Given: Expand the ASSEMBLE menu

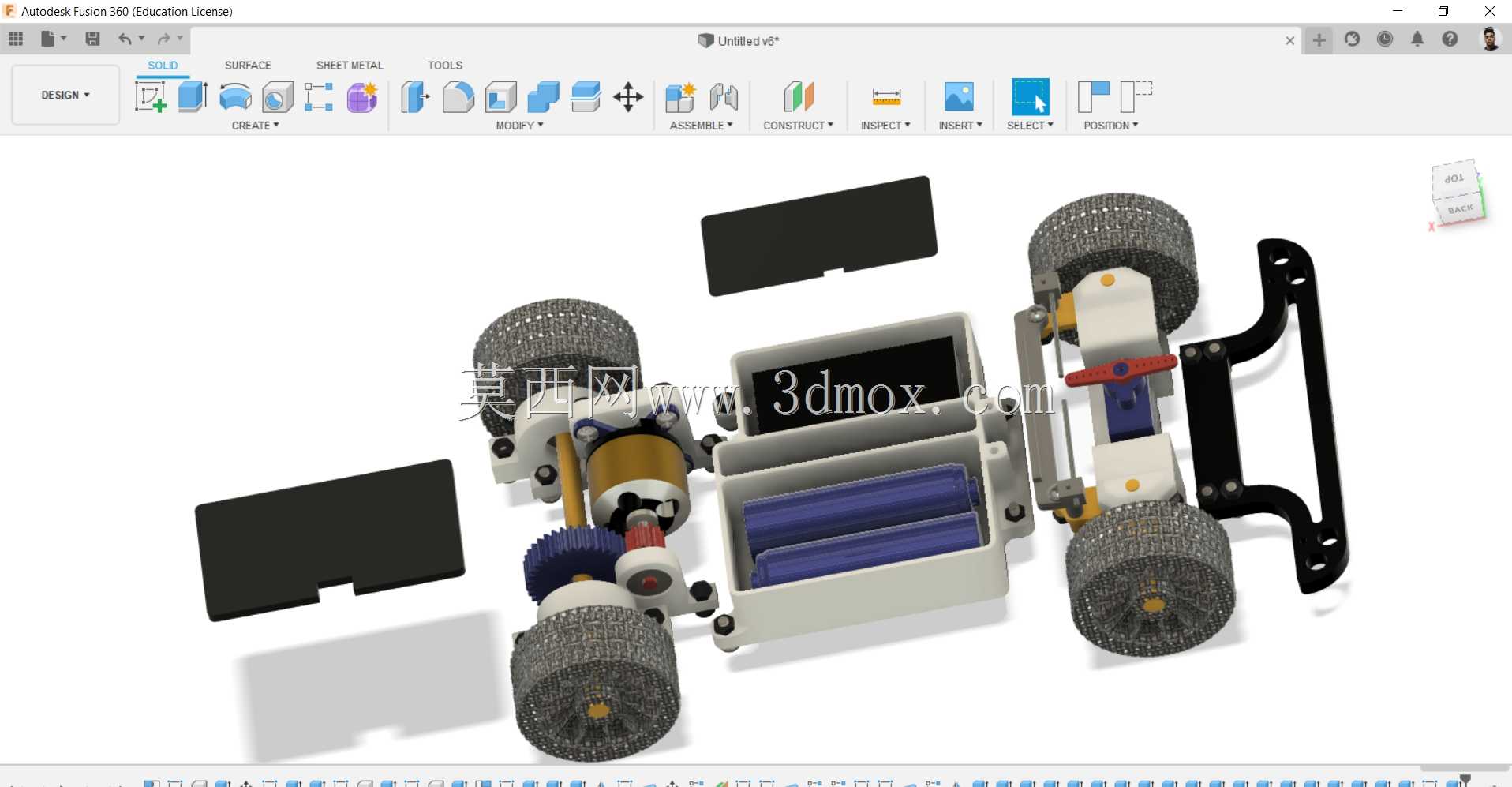Looking at the screenshot, I should tap(701, 126).
